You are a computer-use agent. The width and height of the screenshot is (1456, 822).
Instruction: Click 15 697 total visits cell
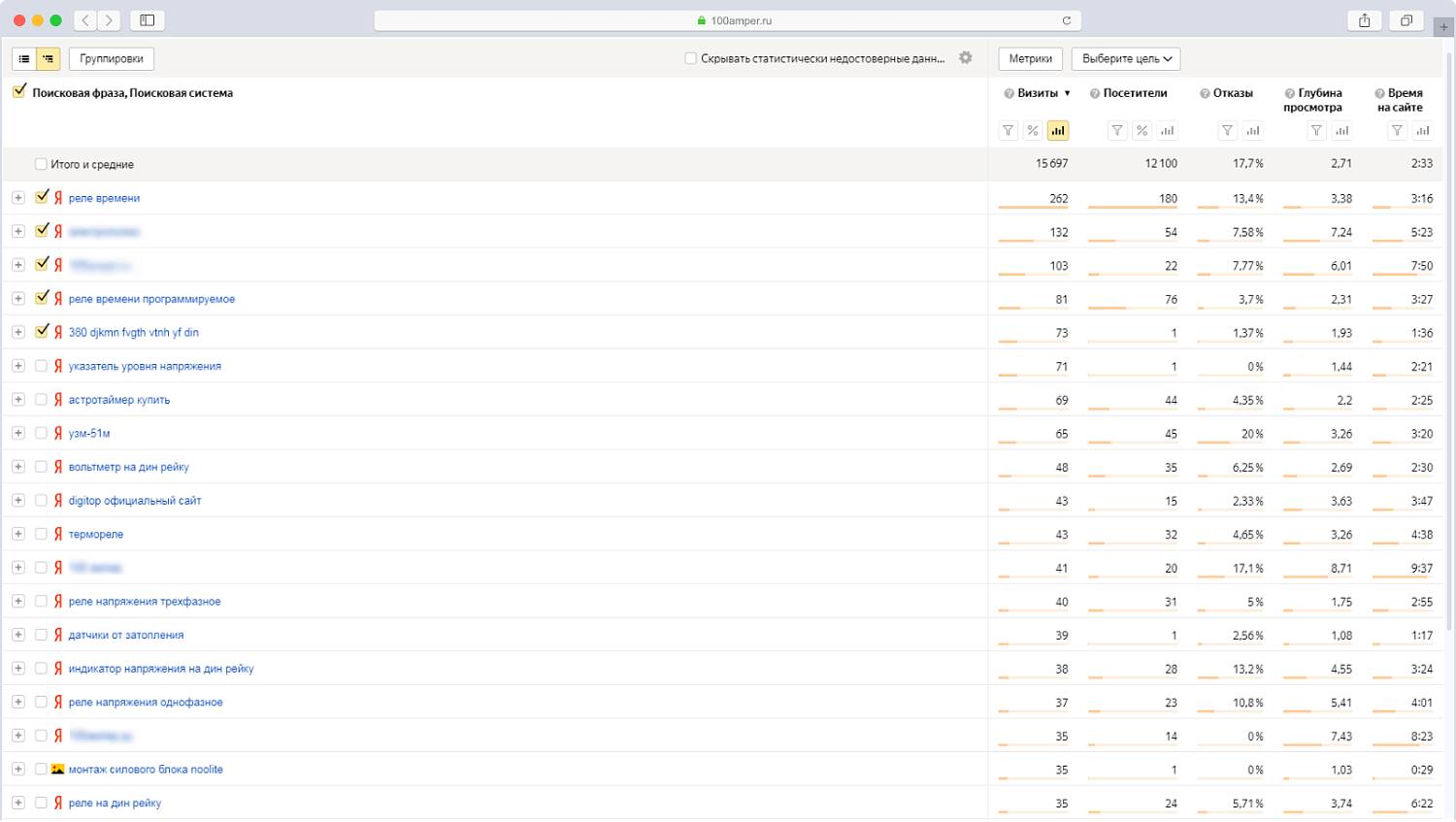(x=1051, y=163)
